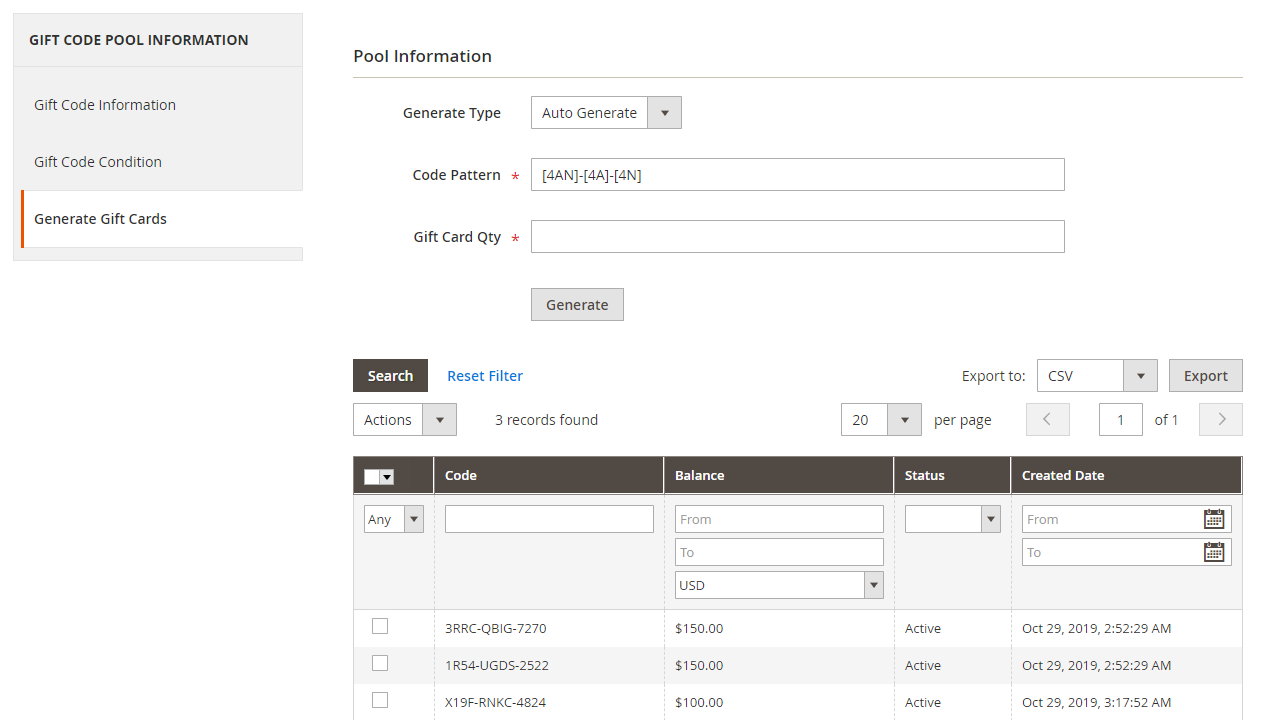Click the Reset Filter link
The height and width of the screenshot is (720, 1274).
click(x=485, y=376)
